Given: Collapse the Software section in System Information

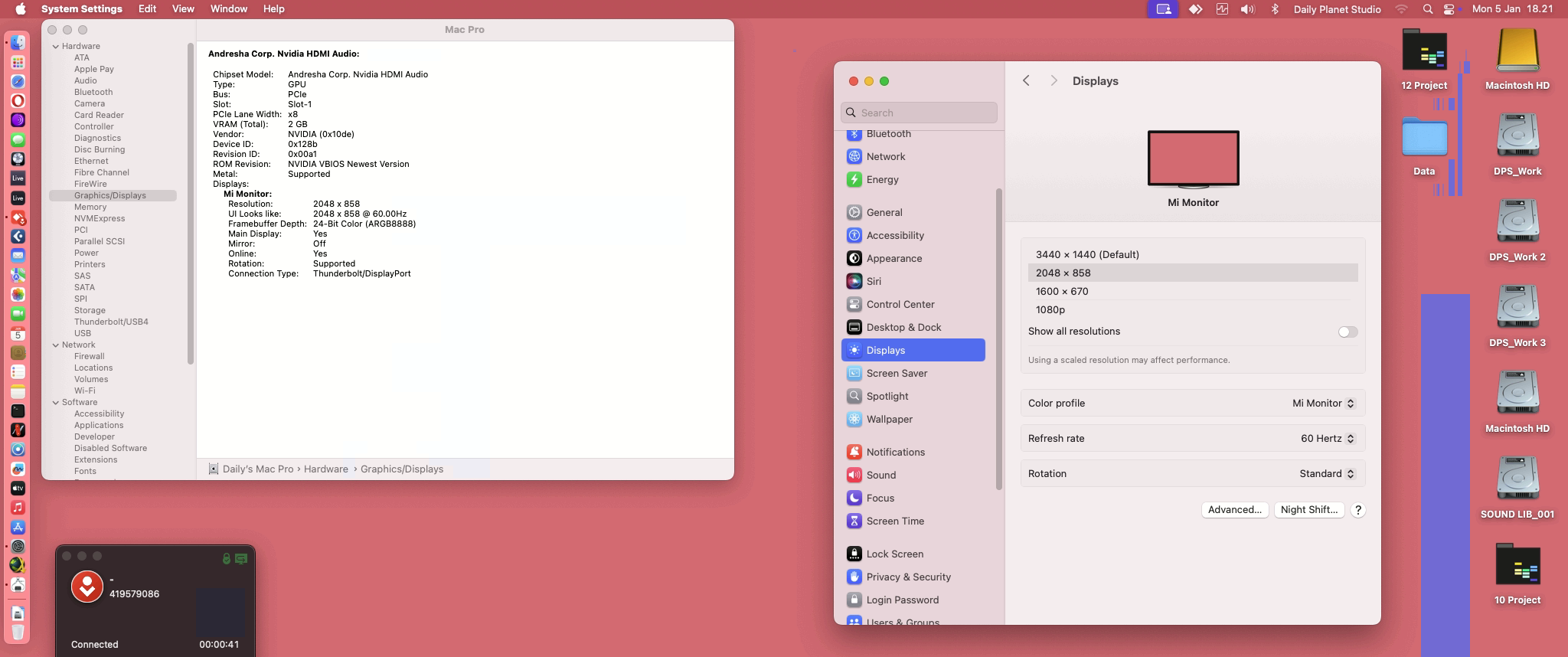Looking at the screenshot, I should click(56, 403).
